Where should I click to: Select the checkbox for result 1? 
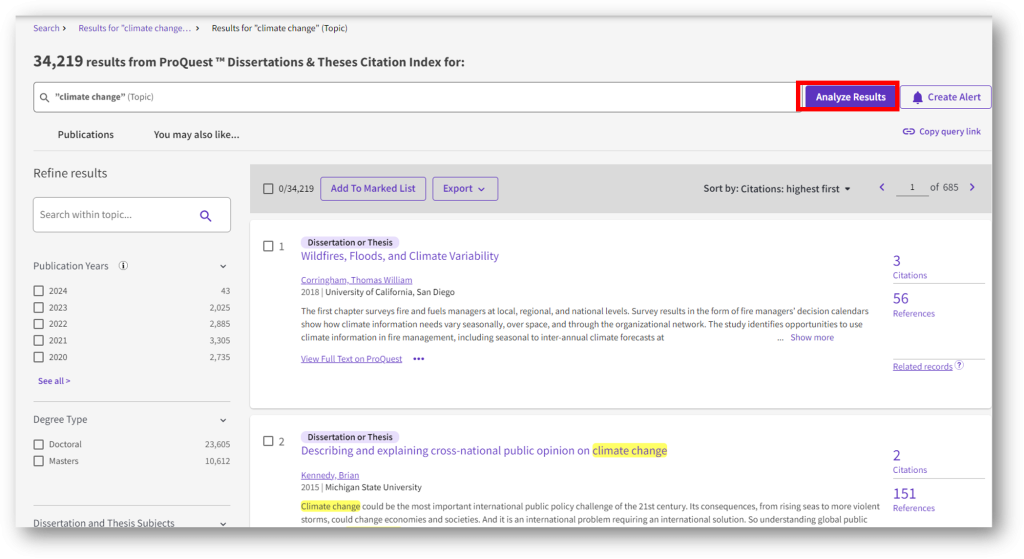tap(268, 246)
